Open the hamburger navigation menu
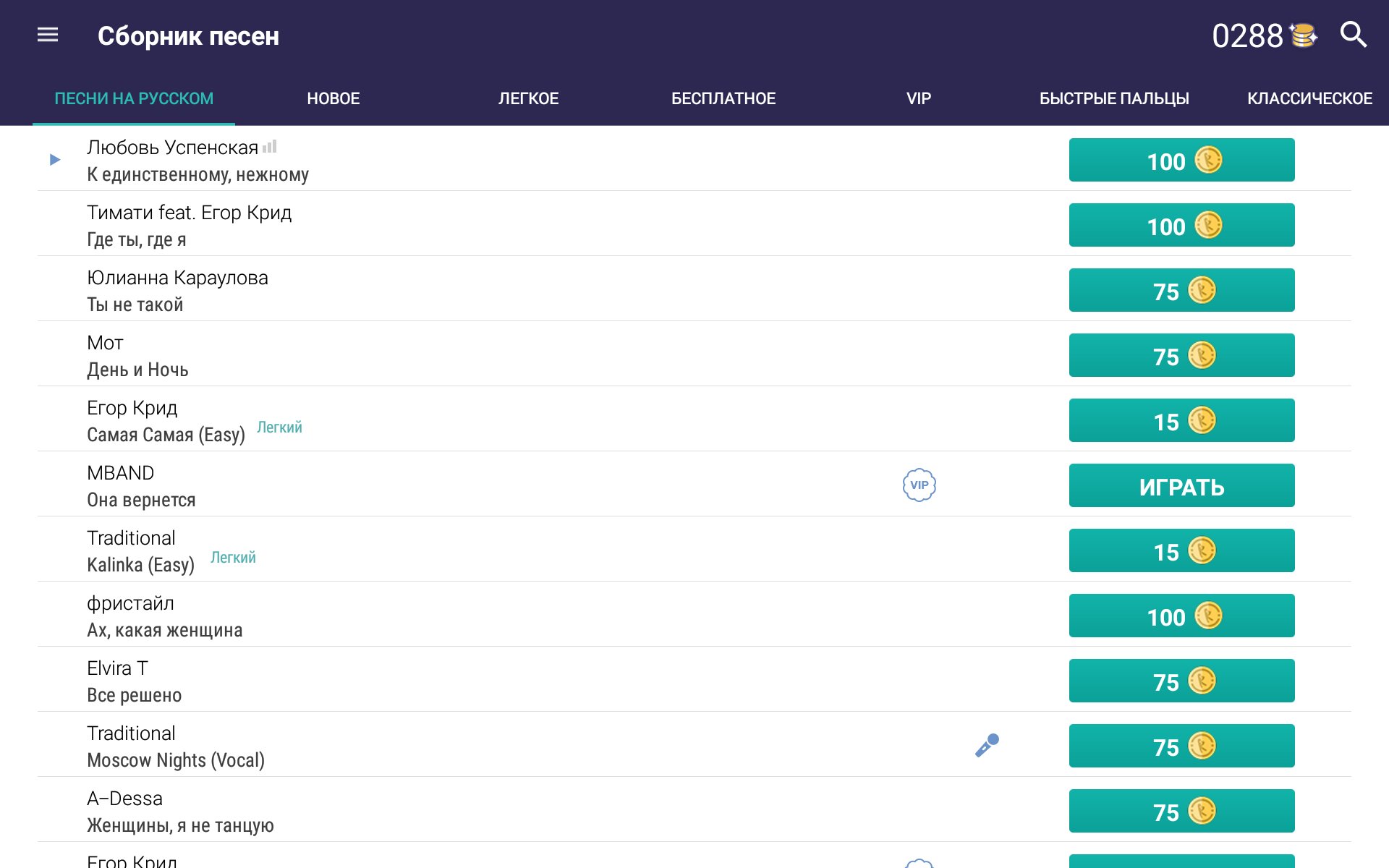The image size is (1389, 868). click(x=48, y=35)
